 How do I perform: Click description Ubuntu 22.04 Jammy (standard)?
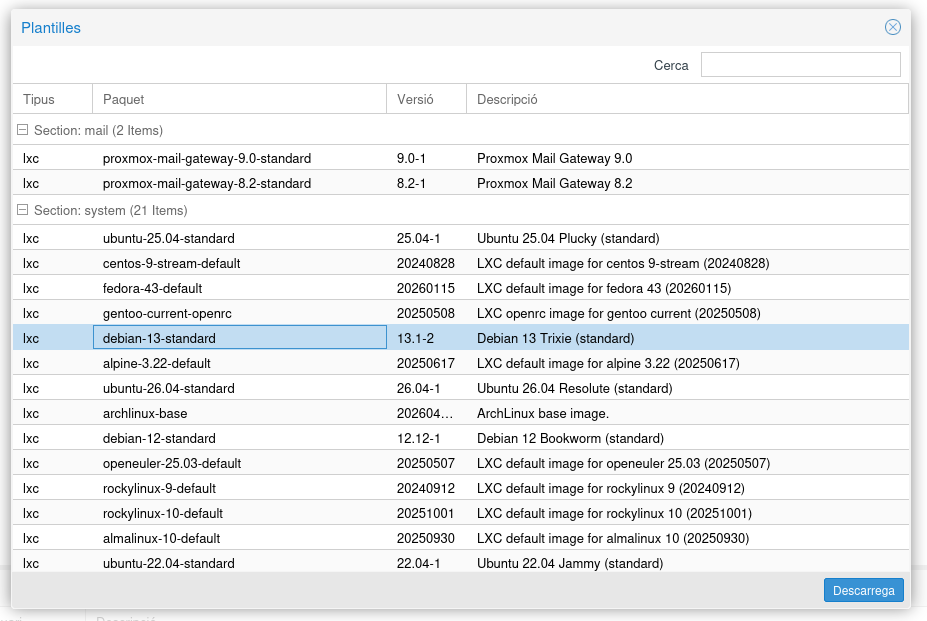(x=570, y=563)
